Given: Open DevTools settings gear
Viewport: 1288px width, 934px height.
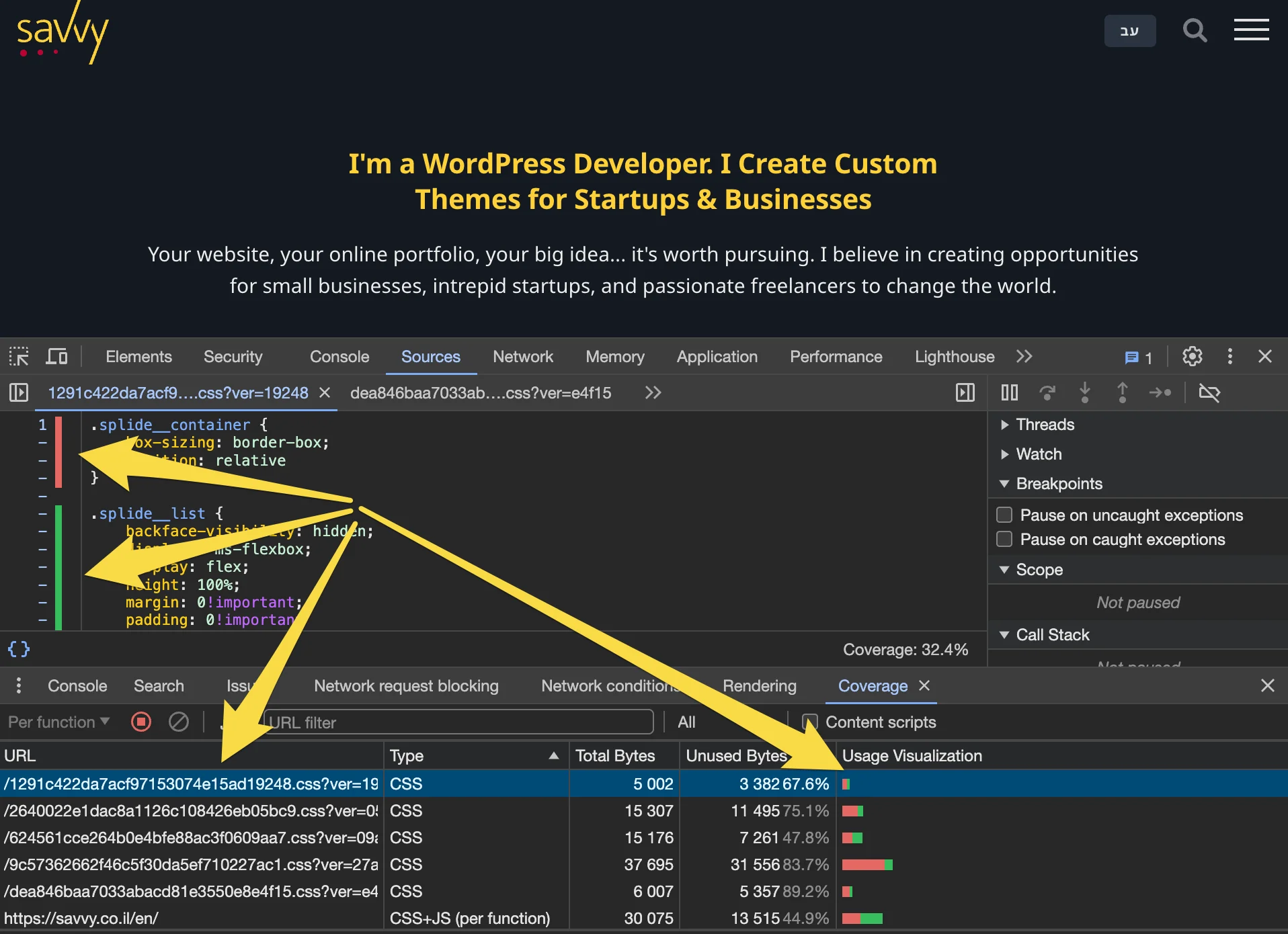Looking at the screenshot, I should click(x=1192, y=356).
